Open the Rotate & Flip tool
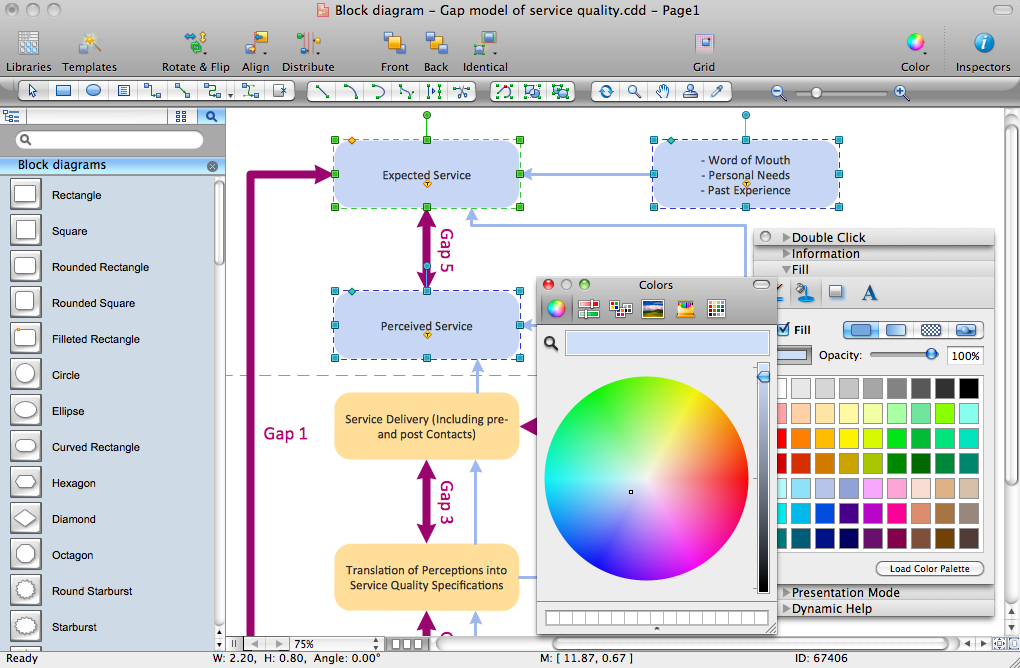The height and width of the screenshot is (668, 1020). (196, 51)
